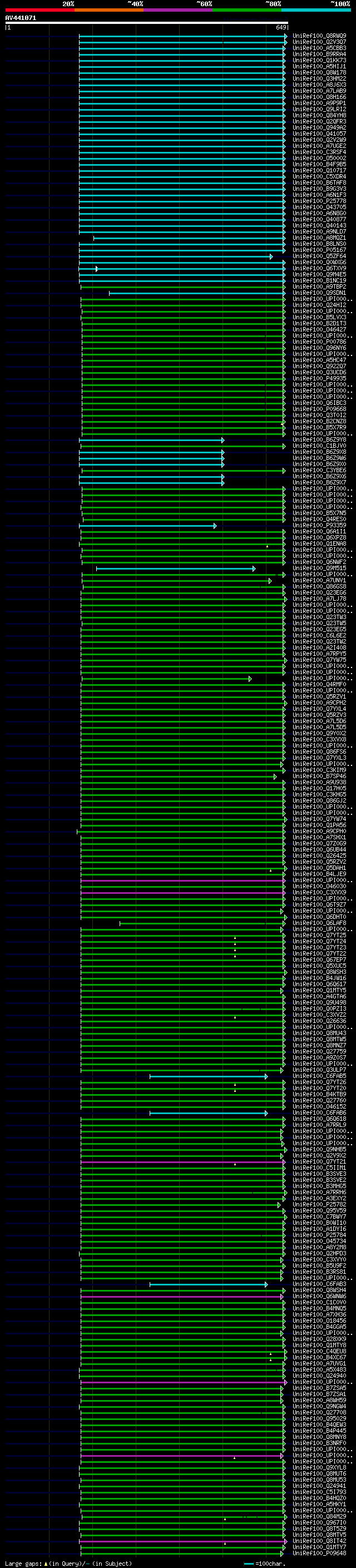Viewport: 356px width, 1568px height.
Task: Select hit label UniRef100_Q9SDN1
Action: (319, 293)
